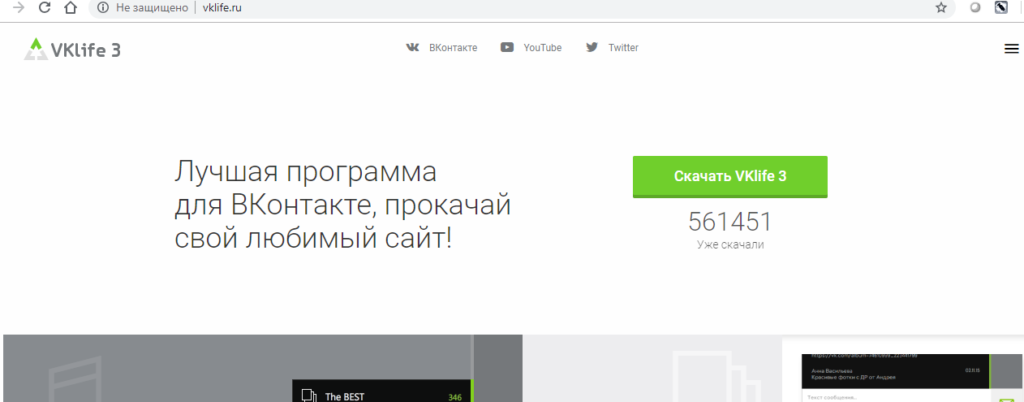The width and height of the screenshot is (1024, 402).
Task: Go to the browser home page
Action: pyautogui.click(x=71, y=8)
